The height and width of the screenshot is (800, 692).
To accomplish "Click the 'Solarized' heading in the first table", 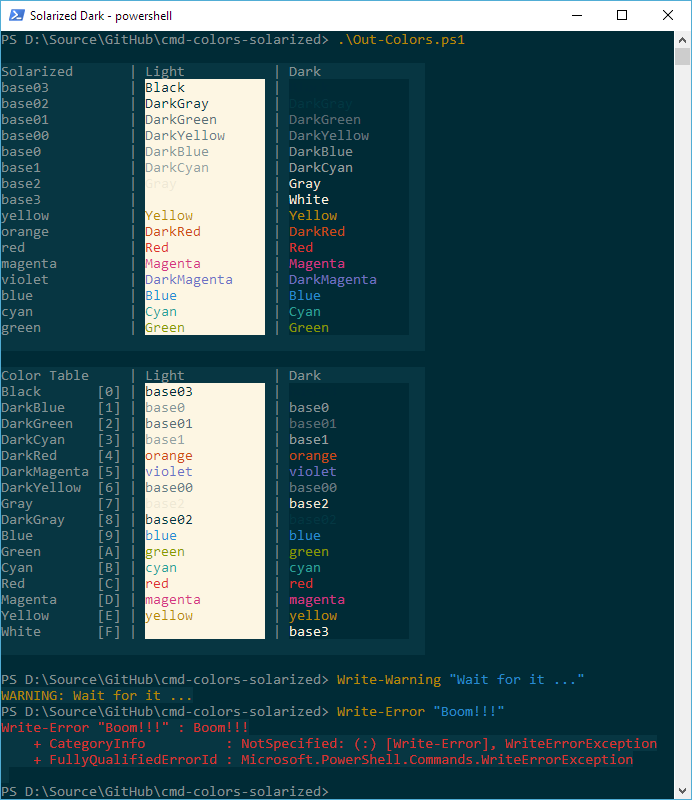I will [x=37, y=71].
